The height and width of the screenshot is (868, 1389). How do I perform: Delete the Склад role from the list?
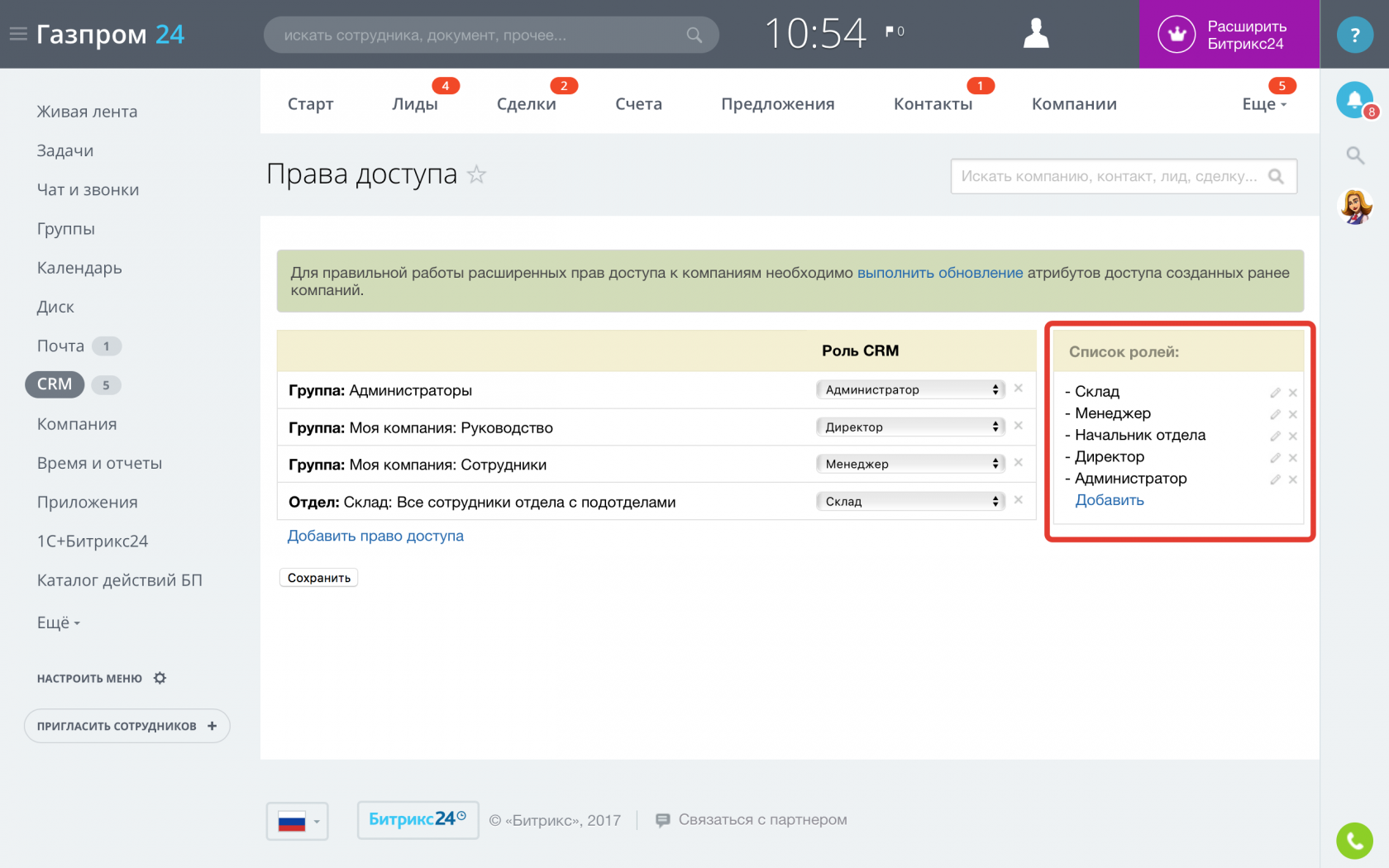coord(1292,393)
